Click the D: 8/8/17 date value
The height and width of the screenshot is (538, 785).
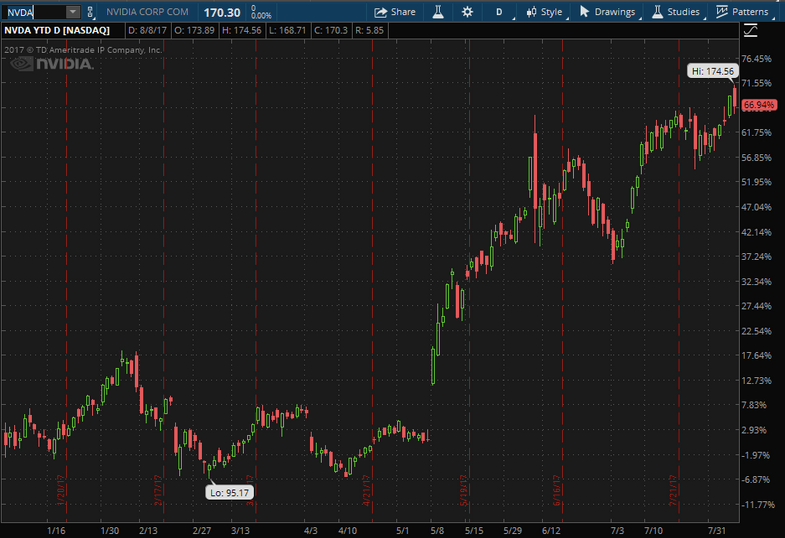(147, 31)
